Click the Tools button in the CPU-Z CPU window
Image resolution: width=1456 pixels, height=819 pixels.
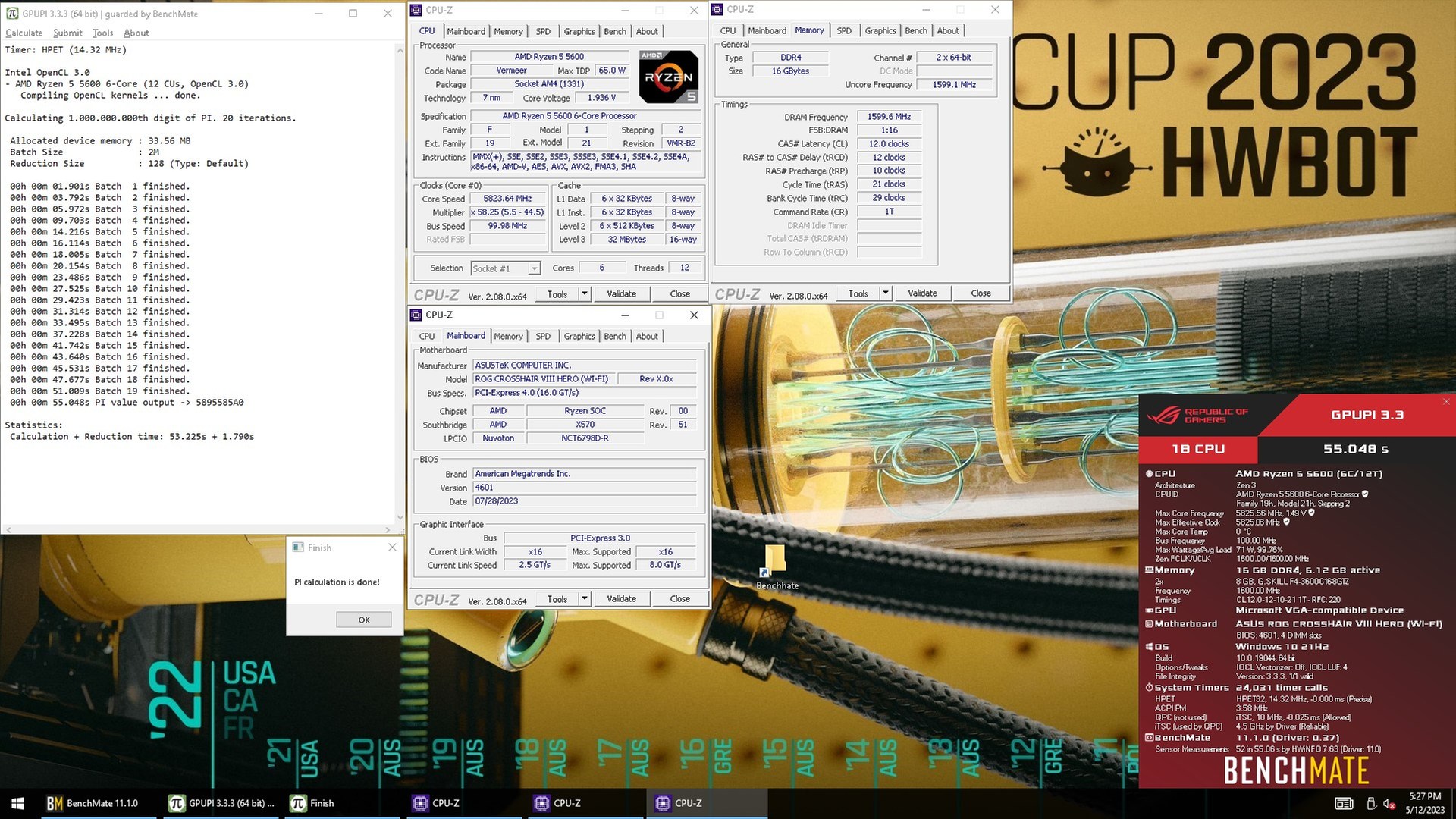click(557, 293)
